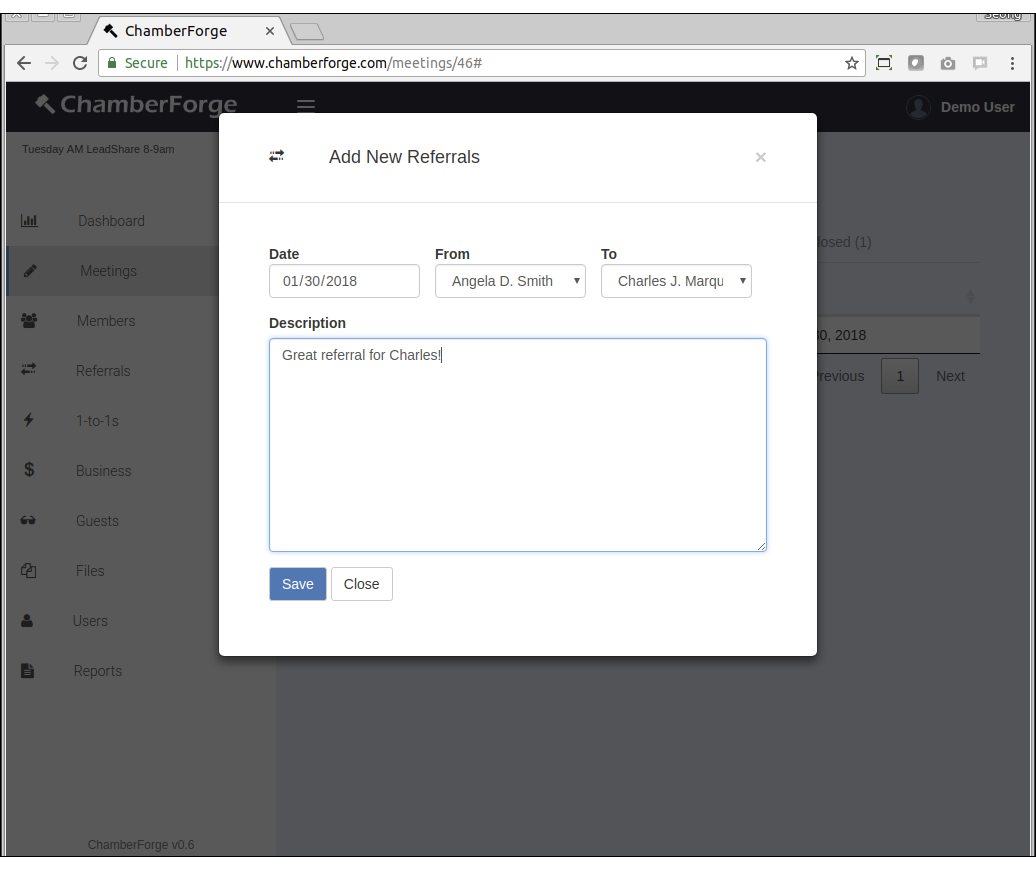Close the Add New Referrals dialog

760,157
